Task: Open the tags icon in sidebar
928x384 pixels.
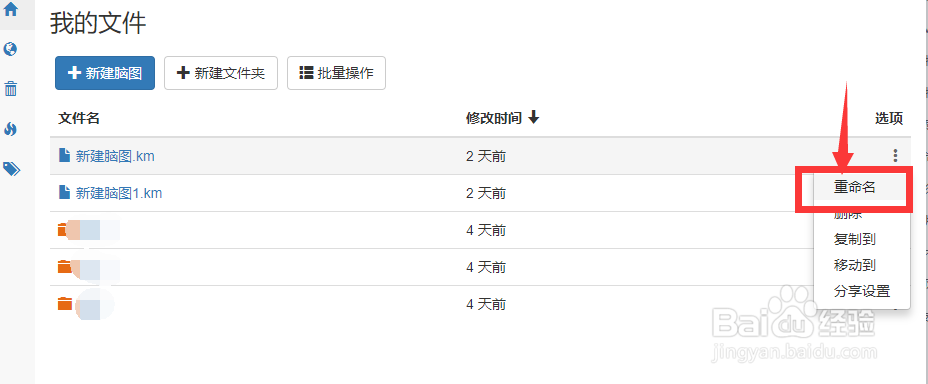Action: (x=11, y=169)
